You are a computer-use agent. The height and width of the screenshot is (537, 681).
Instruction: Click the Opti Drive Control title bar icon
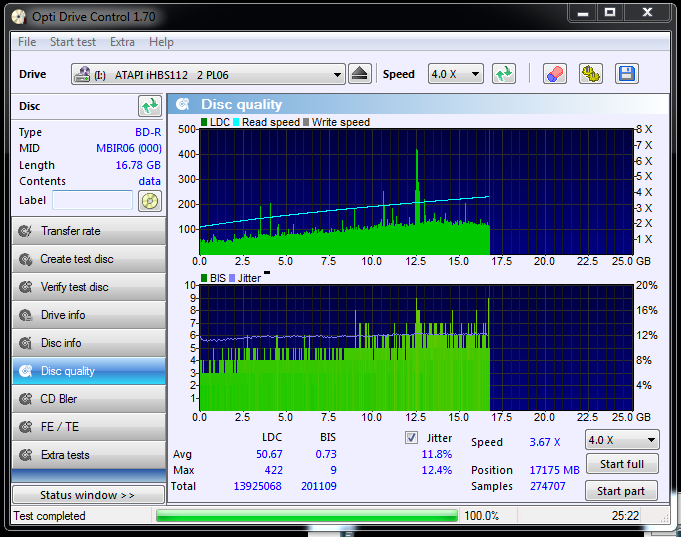click(x=19, y=17)
